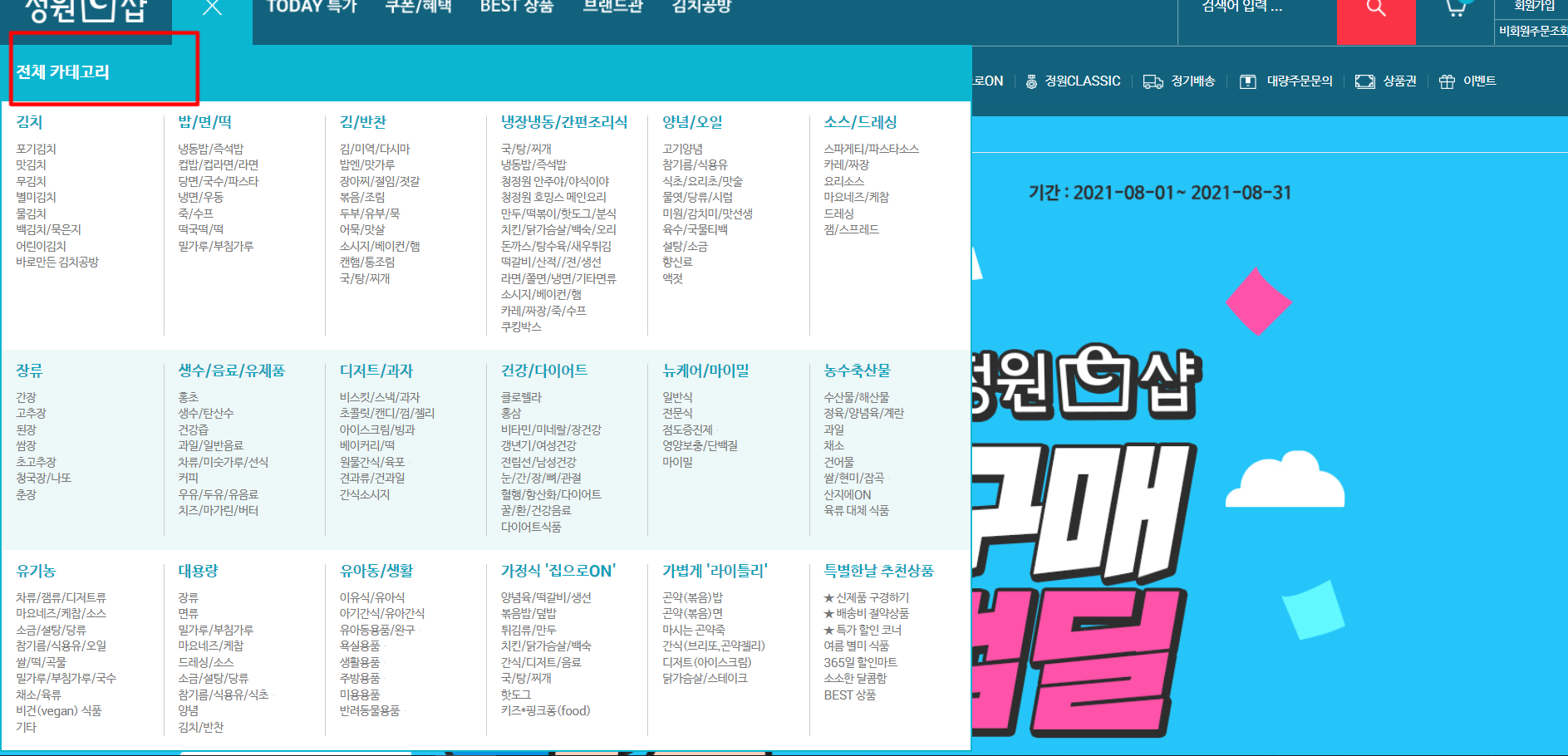This screenshot has width=1568, height=756.
Task: Select 스파게티/파스타소스 subcategory
Action: coord(871,150)
